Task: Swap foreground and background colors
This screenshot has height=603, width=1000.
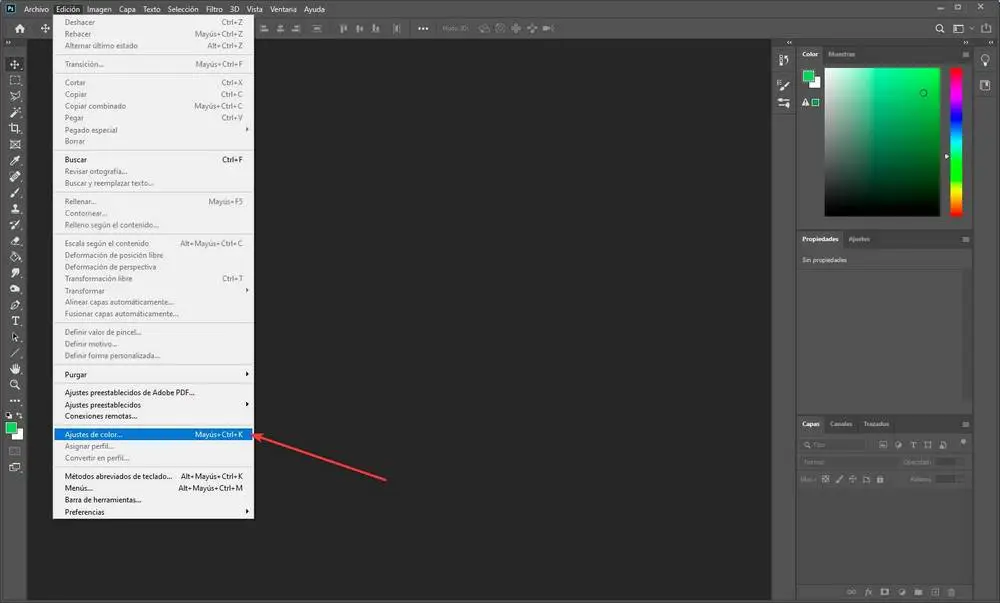Action: coord(19,415)
